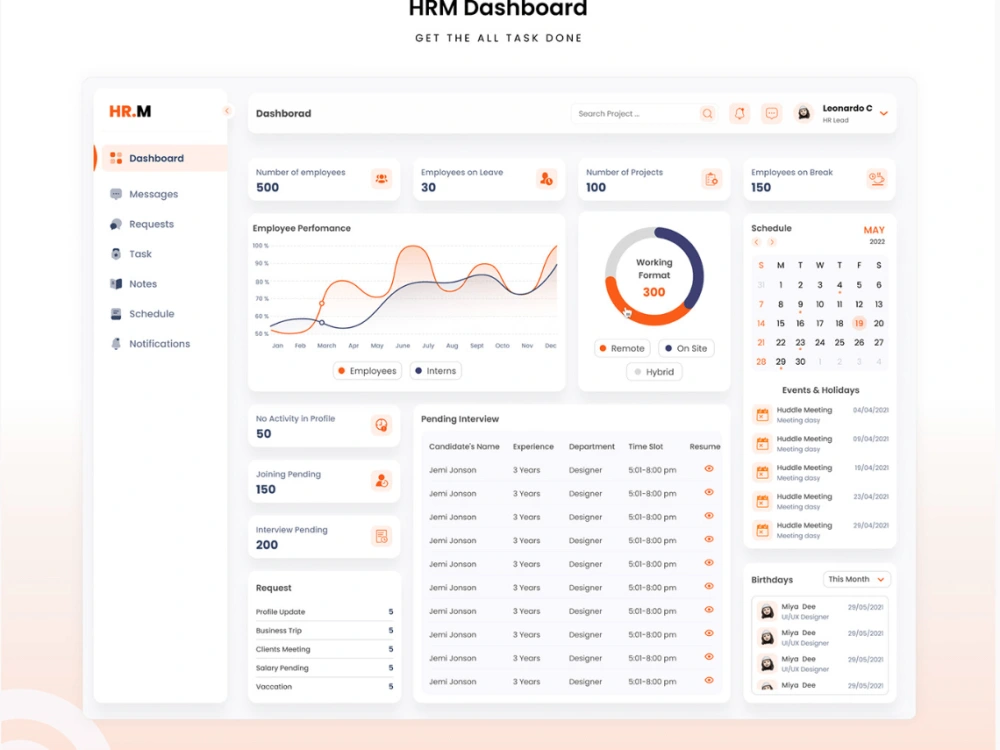
Task: Open Task in the sidebar
Action: (x=131, y=254)
